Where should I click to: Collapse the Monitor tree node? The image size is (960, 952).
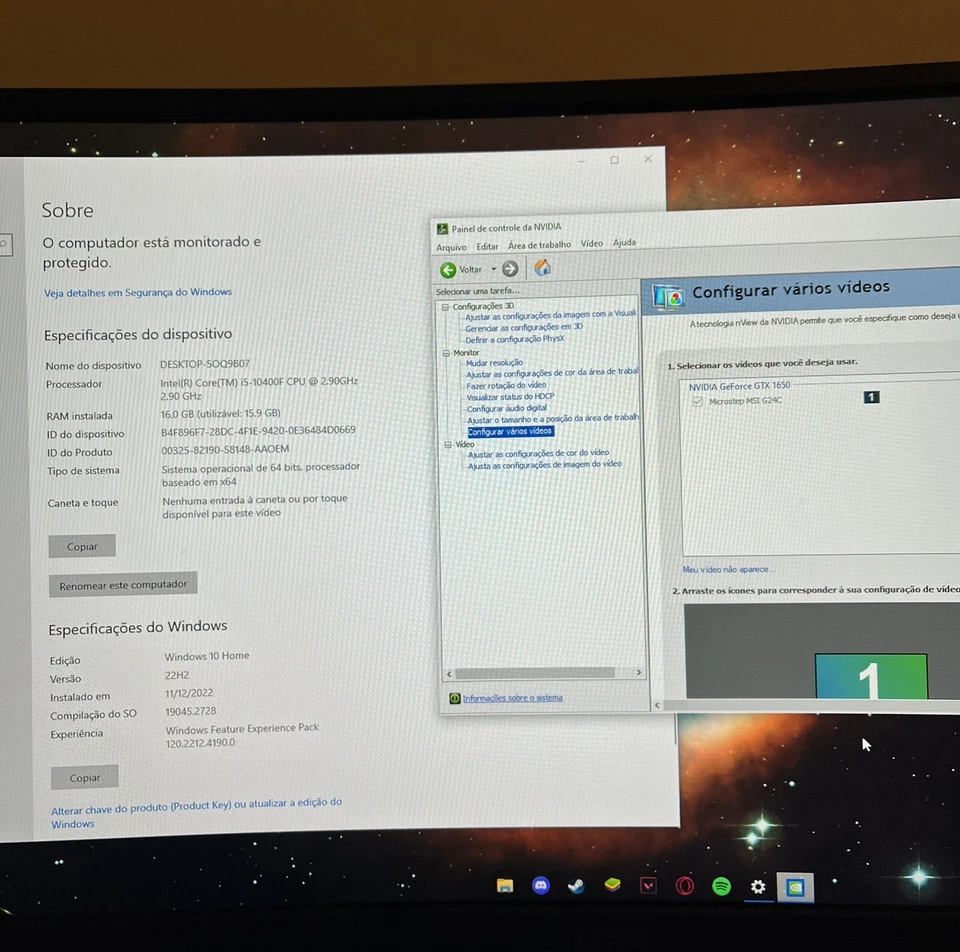pos(446,353)
